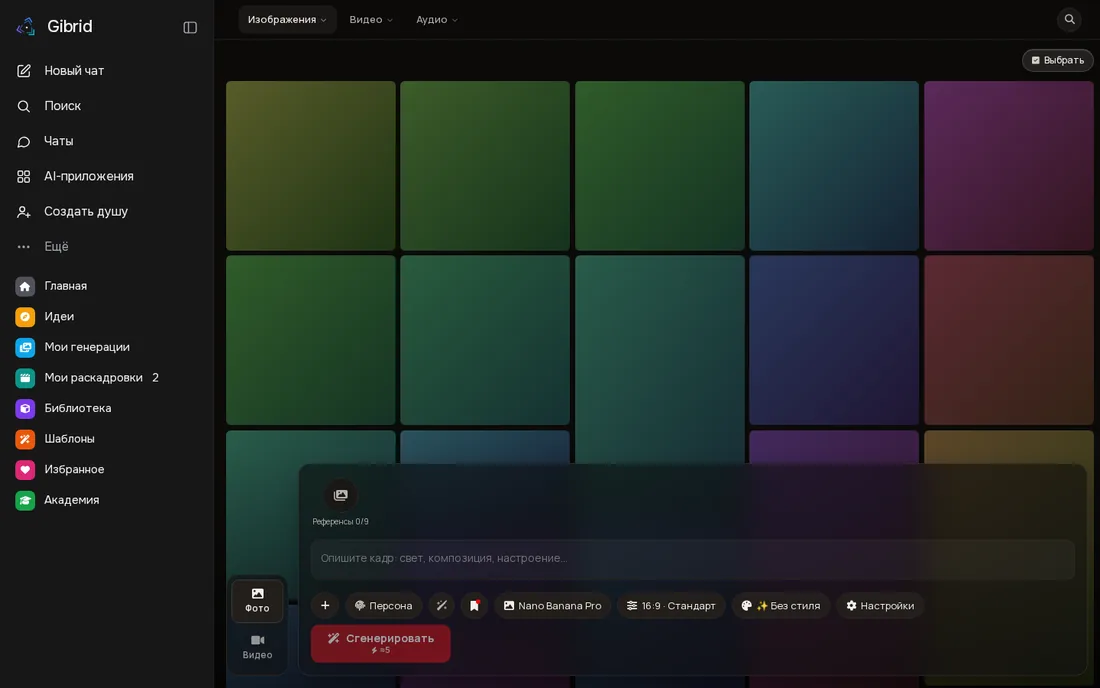The image size is (1100, 688).
Task: Click the Gibrid logo icon
Action: [26, 27]
